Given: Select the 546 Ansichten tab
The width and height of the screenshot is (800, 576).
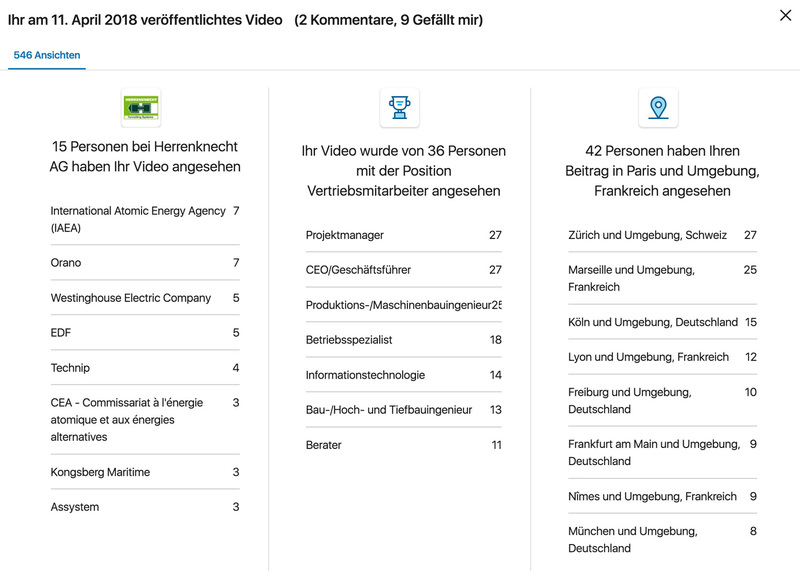Looking at the screenshot, I should [x=47, y=55].
